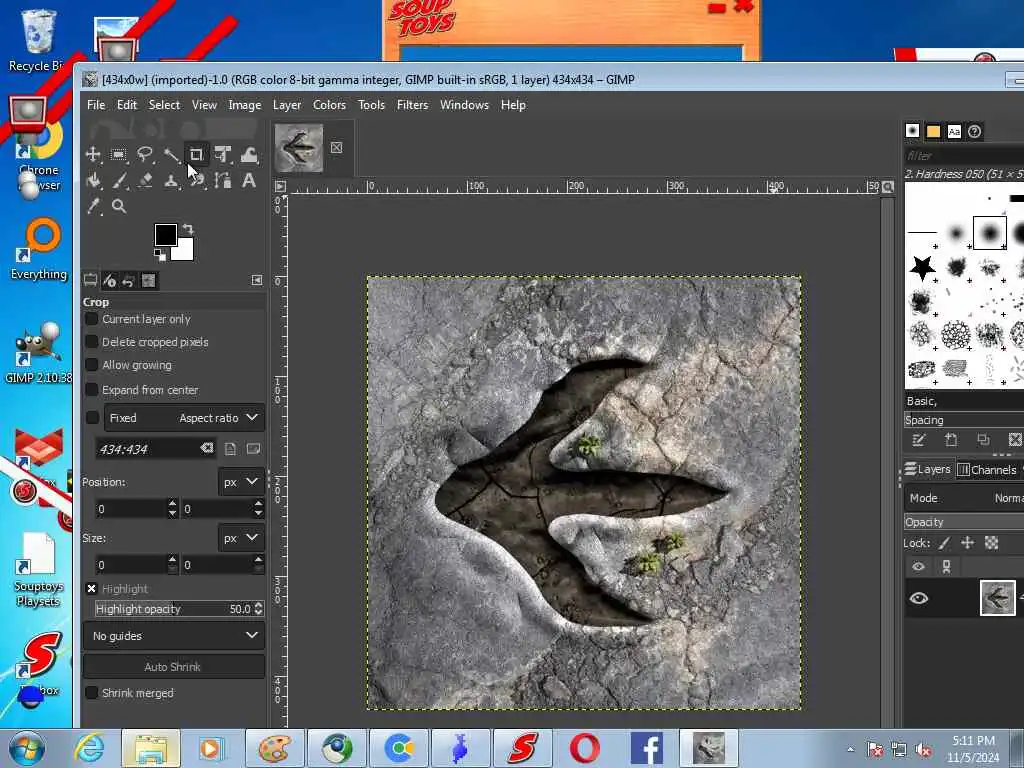Click the foreground color swatch
This screenshot has height=768, width=1024.
[165, 234]
